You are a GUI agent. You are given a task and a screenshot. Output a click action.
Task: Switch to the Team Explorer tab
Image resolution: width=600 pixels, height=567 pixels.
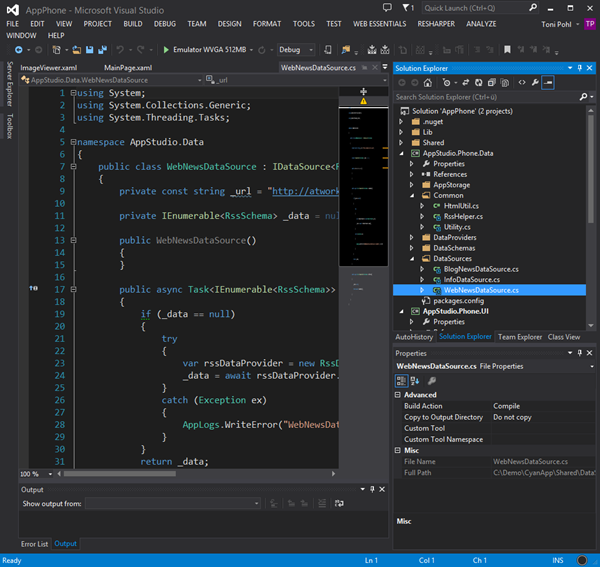pyautogui.click(x=520, y=337)
